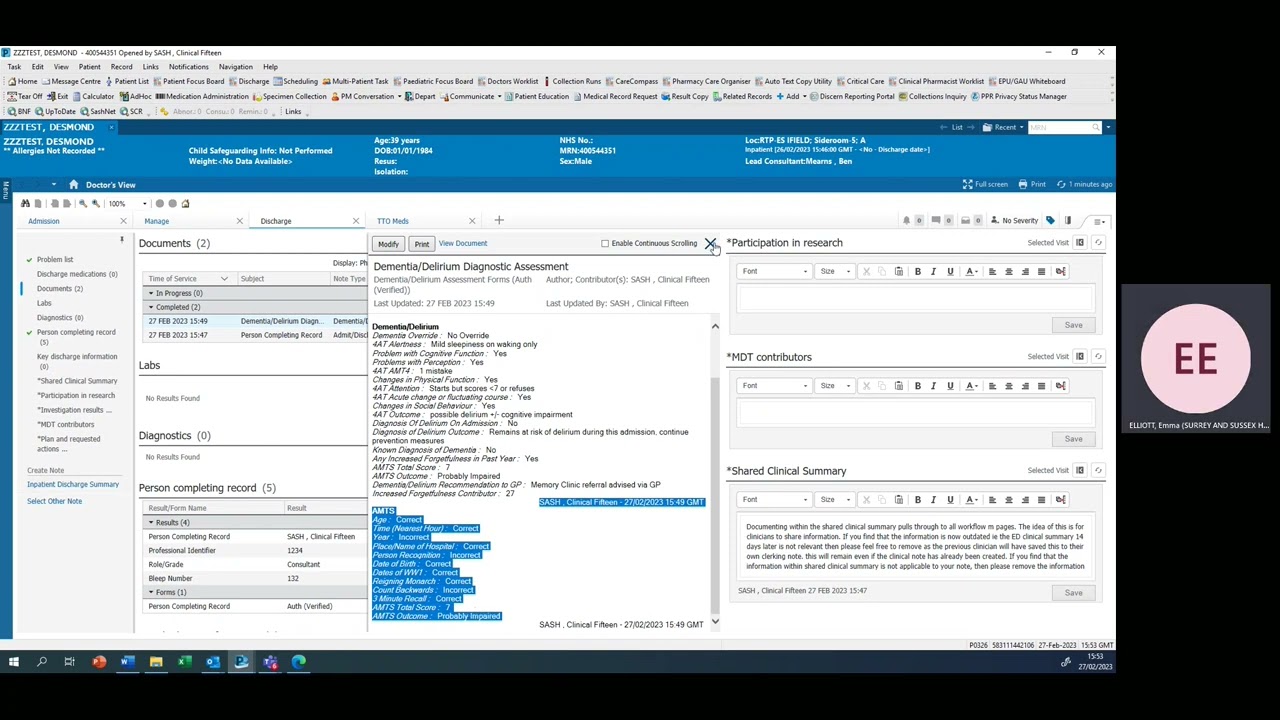Switch to the TTO Meds tab

tap(393, 221)
